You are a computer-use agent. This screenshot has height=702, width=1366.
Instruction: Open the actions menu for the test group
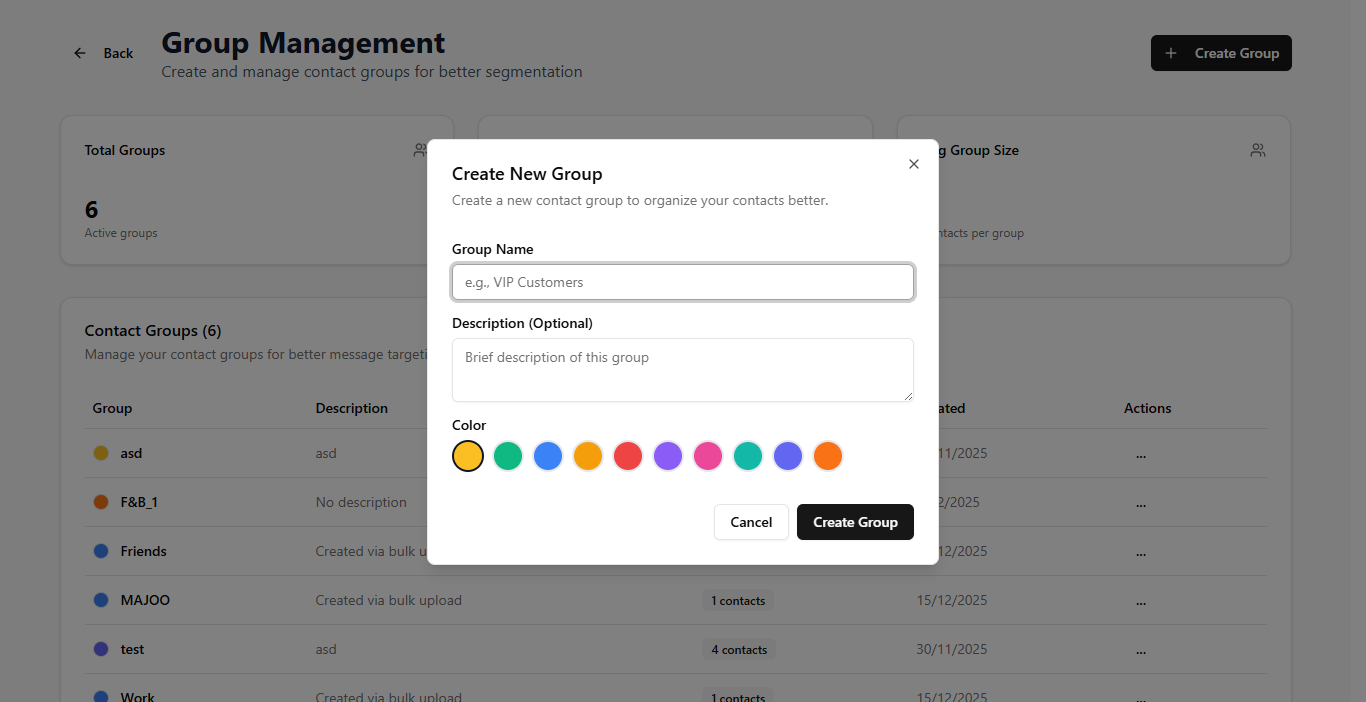pyautogui.click(x=1141, y=649)
